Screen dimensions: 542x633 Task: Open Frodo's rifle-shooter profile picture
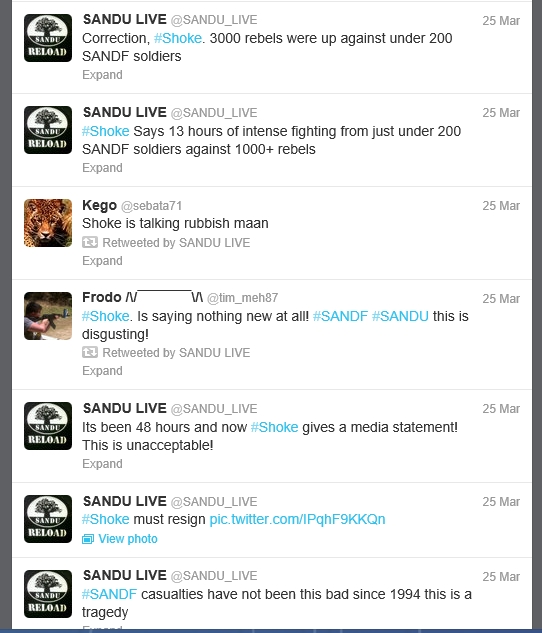[x=48, y=316]
